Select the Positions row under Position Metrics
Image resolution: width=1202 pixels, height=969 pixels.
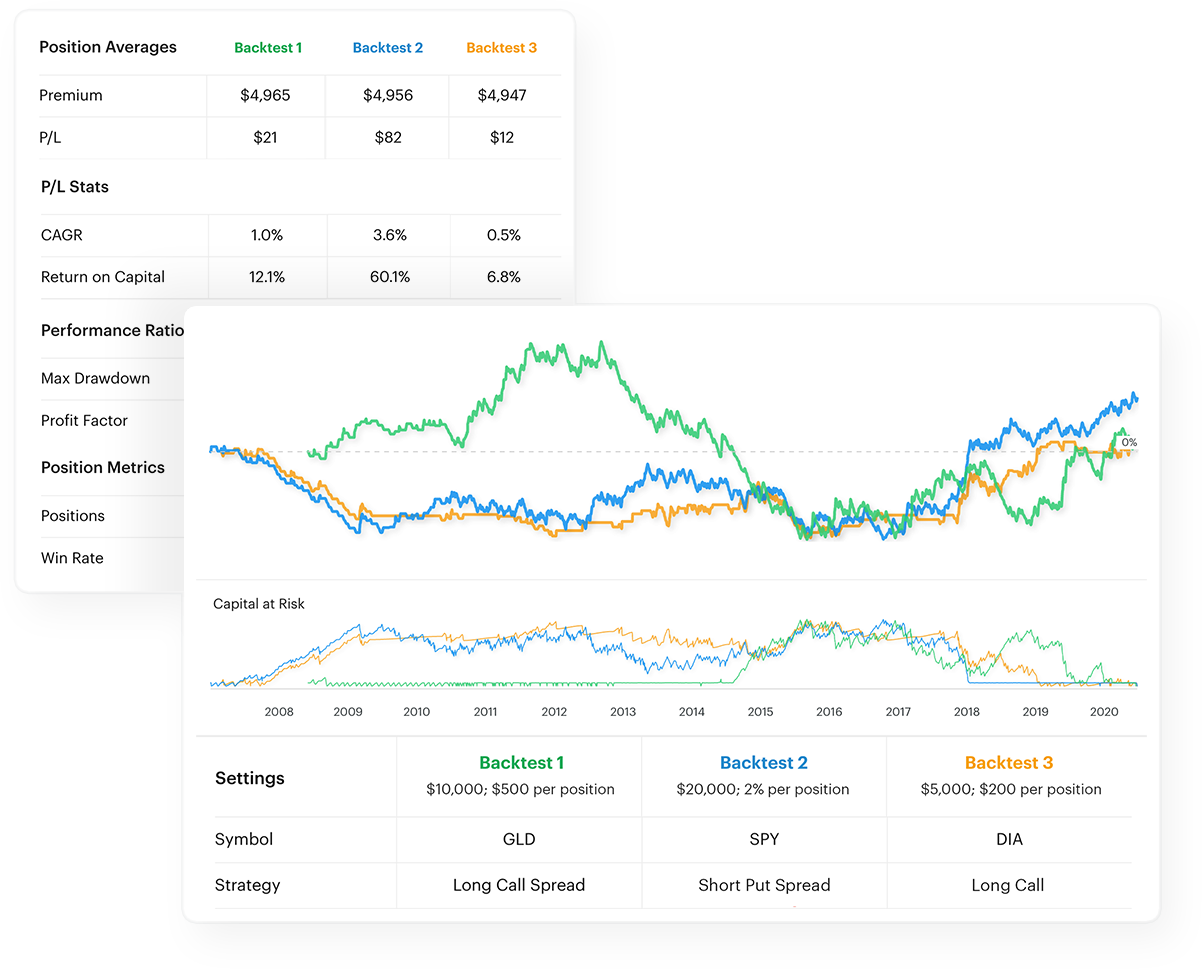click(71, 516)
